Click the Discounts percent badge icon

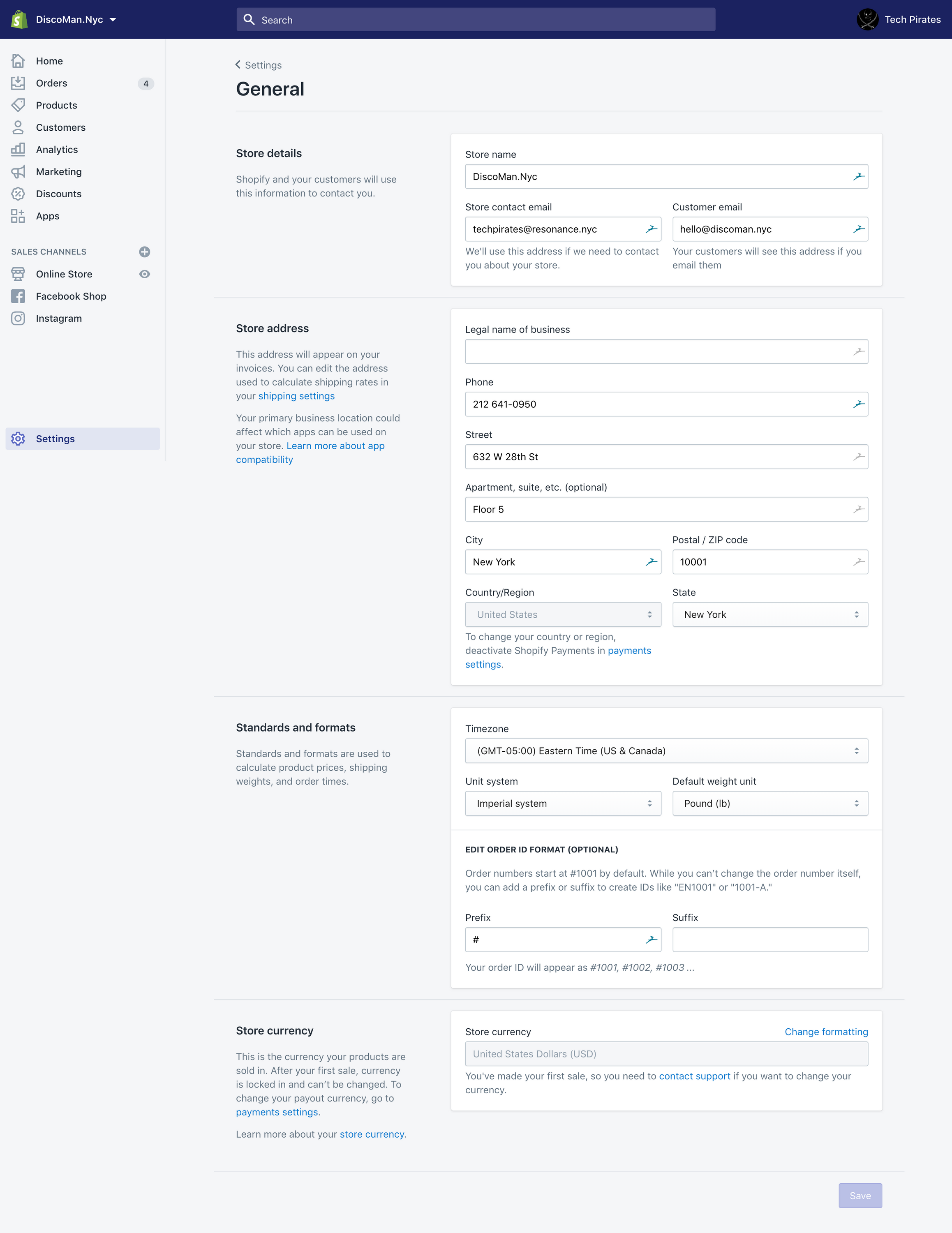(18, 194)
